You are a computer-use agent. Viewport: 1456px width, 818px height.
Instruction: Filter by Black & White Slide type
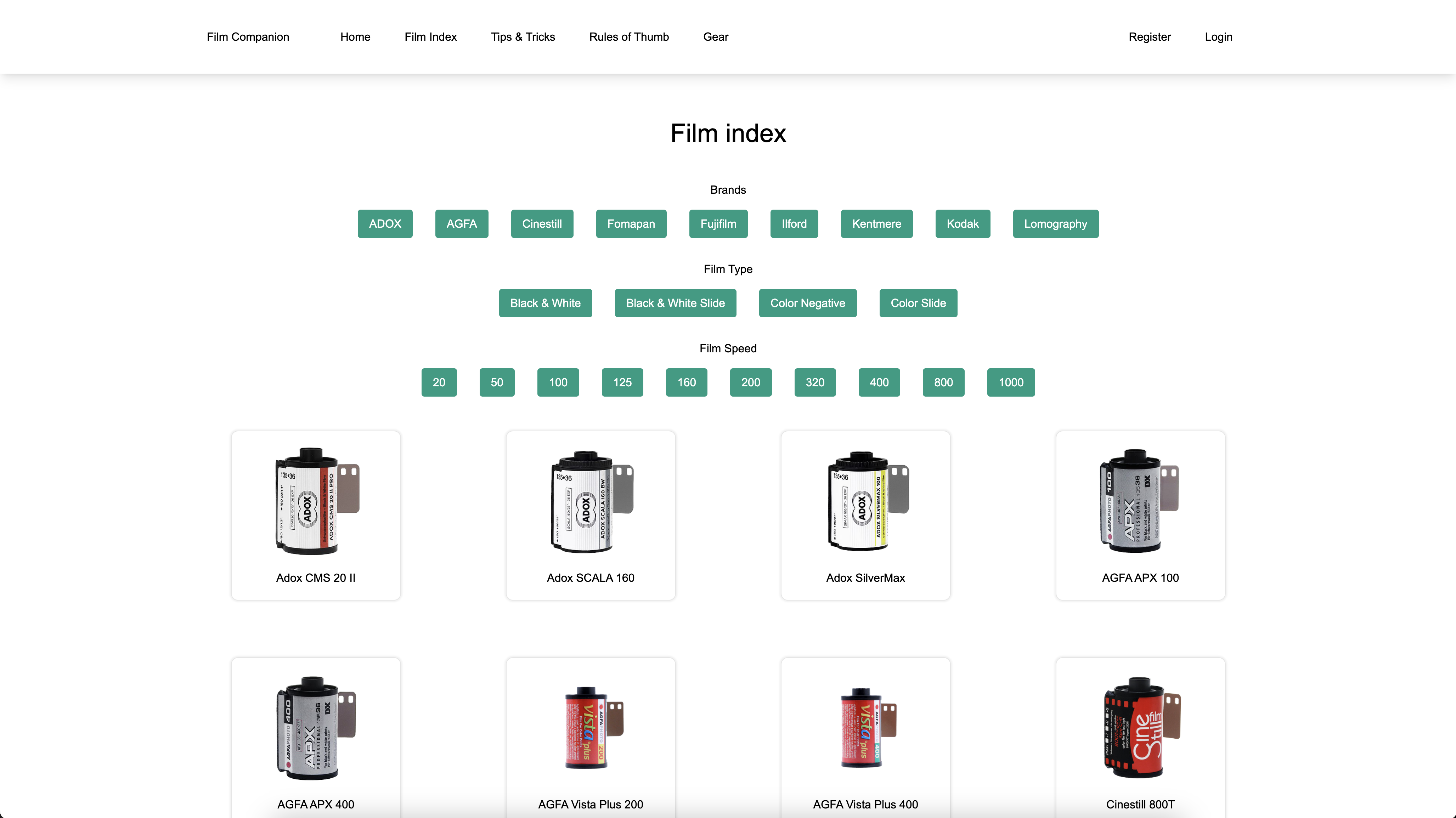click(675, 303)
